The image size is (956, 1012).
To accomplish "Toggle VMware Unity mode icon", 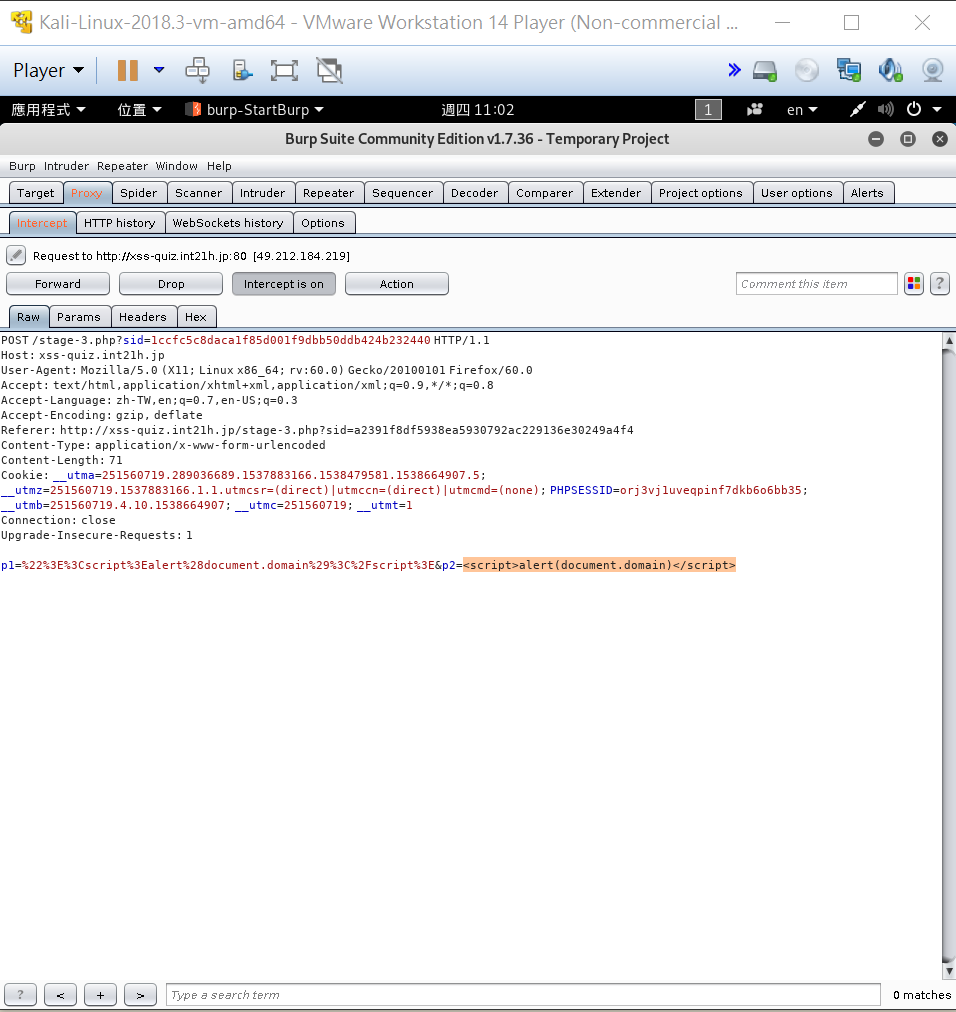I will click(329, 70).
